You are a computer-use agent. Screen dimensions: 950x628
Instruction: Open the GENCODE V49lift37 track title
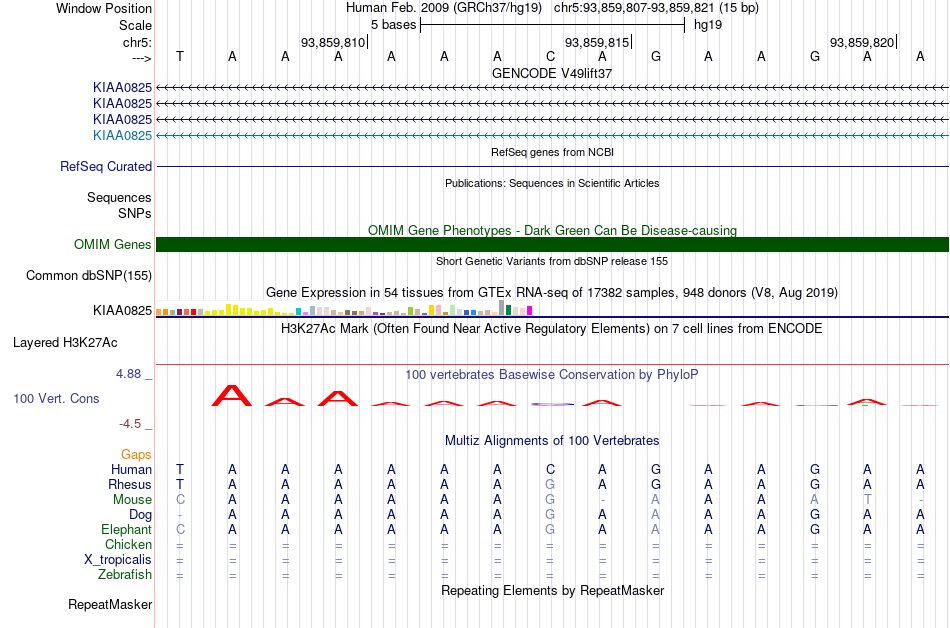tap(552, 73)
